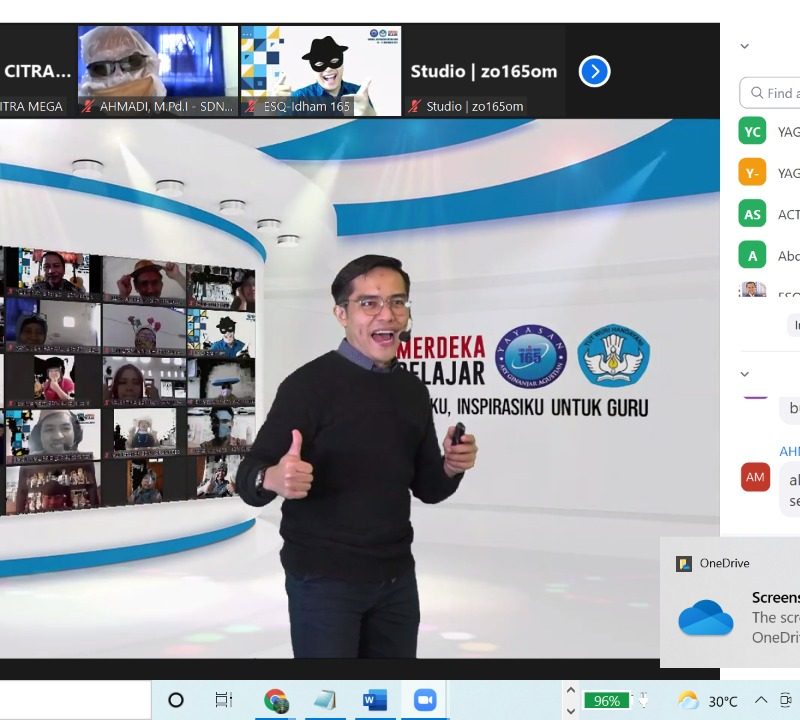The image size is (800, 720).
Task: Click the AM avatar in the chat
Action: (x=755, y=477)
